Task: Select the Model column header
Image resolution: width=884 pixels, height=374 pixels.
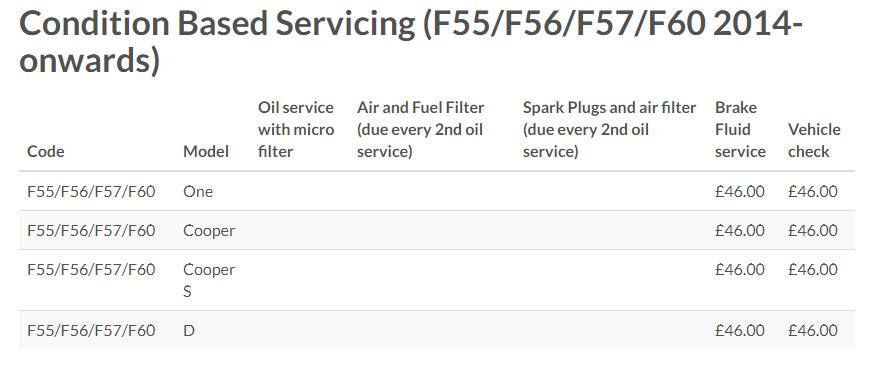Action: 206,152
